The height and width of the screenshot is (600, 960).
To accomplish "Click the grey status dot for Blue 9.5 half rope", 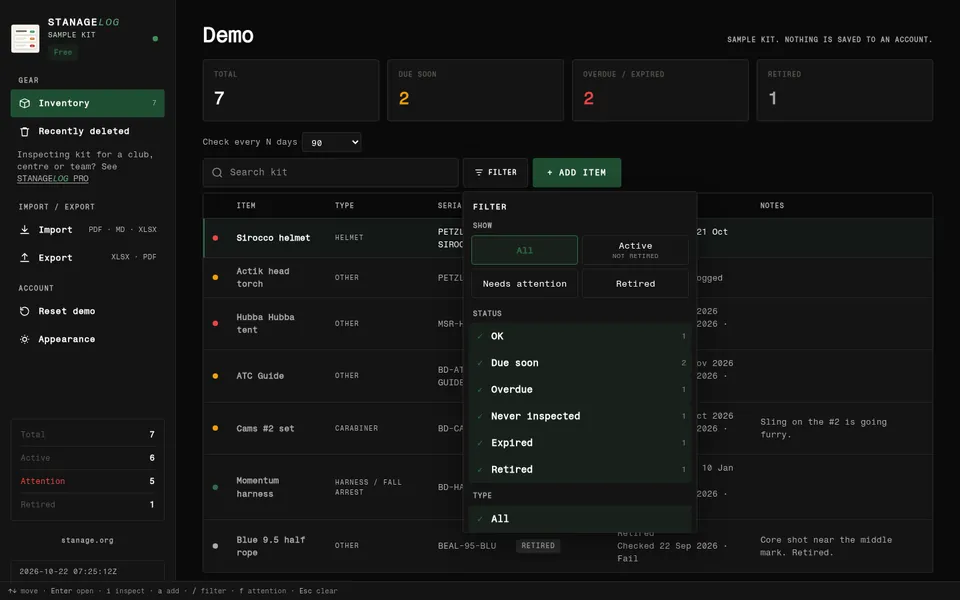I will tap(216, 546).
